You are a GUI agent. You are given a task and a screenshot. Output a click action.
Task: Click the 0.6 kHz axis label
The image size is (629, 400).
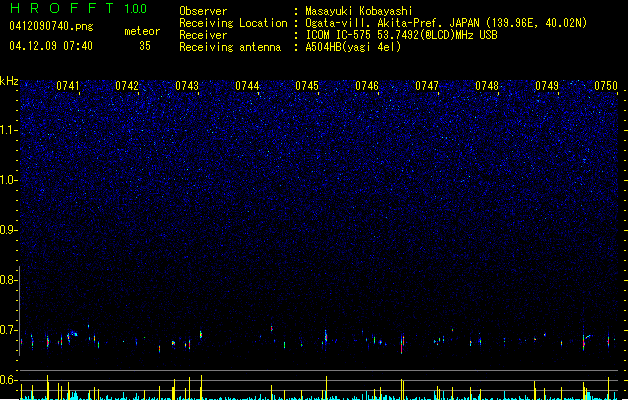pyautogui.click(x=9, y=380)
